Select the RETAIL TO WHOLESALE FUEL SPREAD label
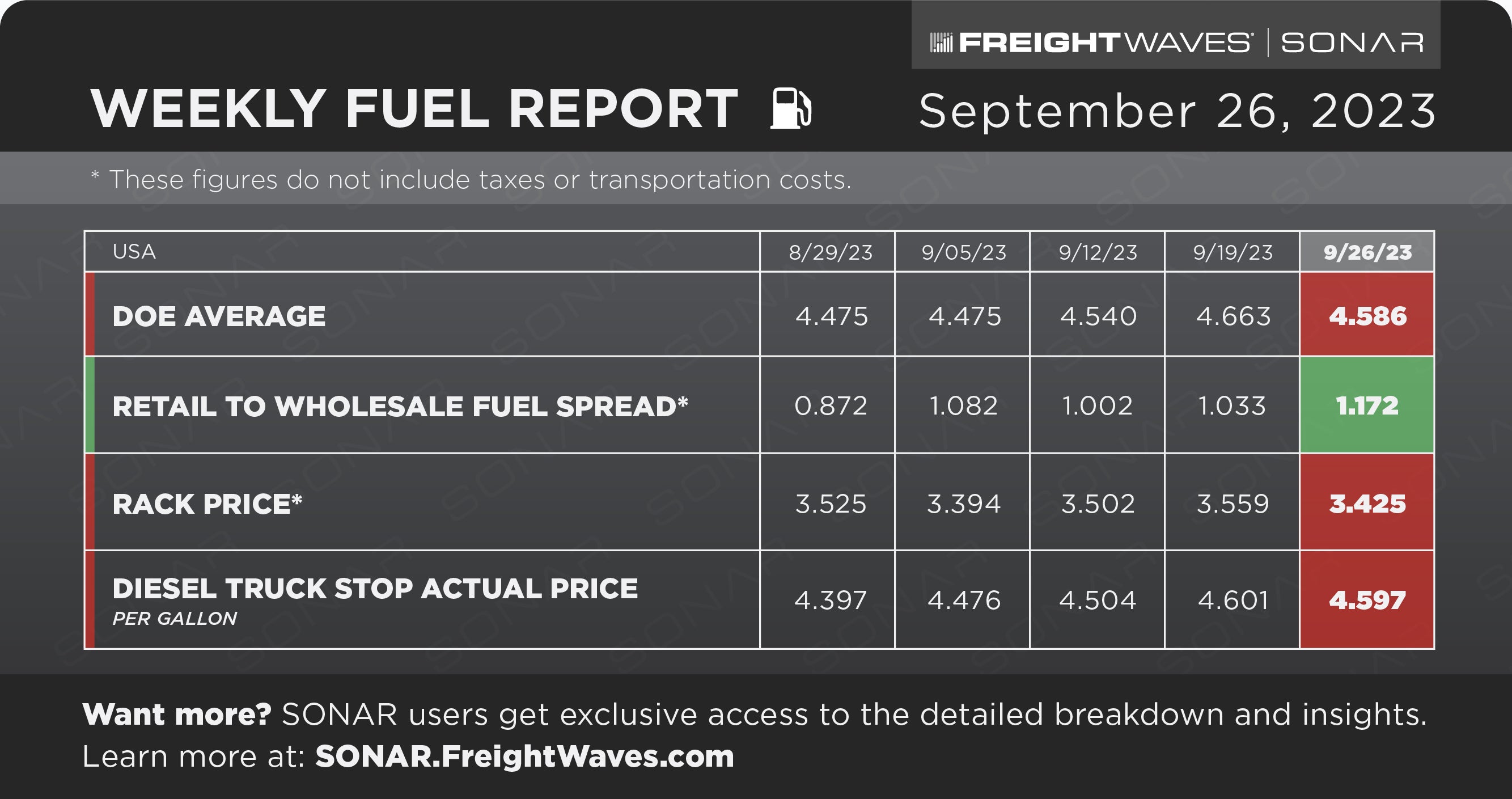Image resolution: width=1512 pixels, height=799 pixels. coord(400,406)
